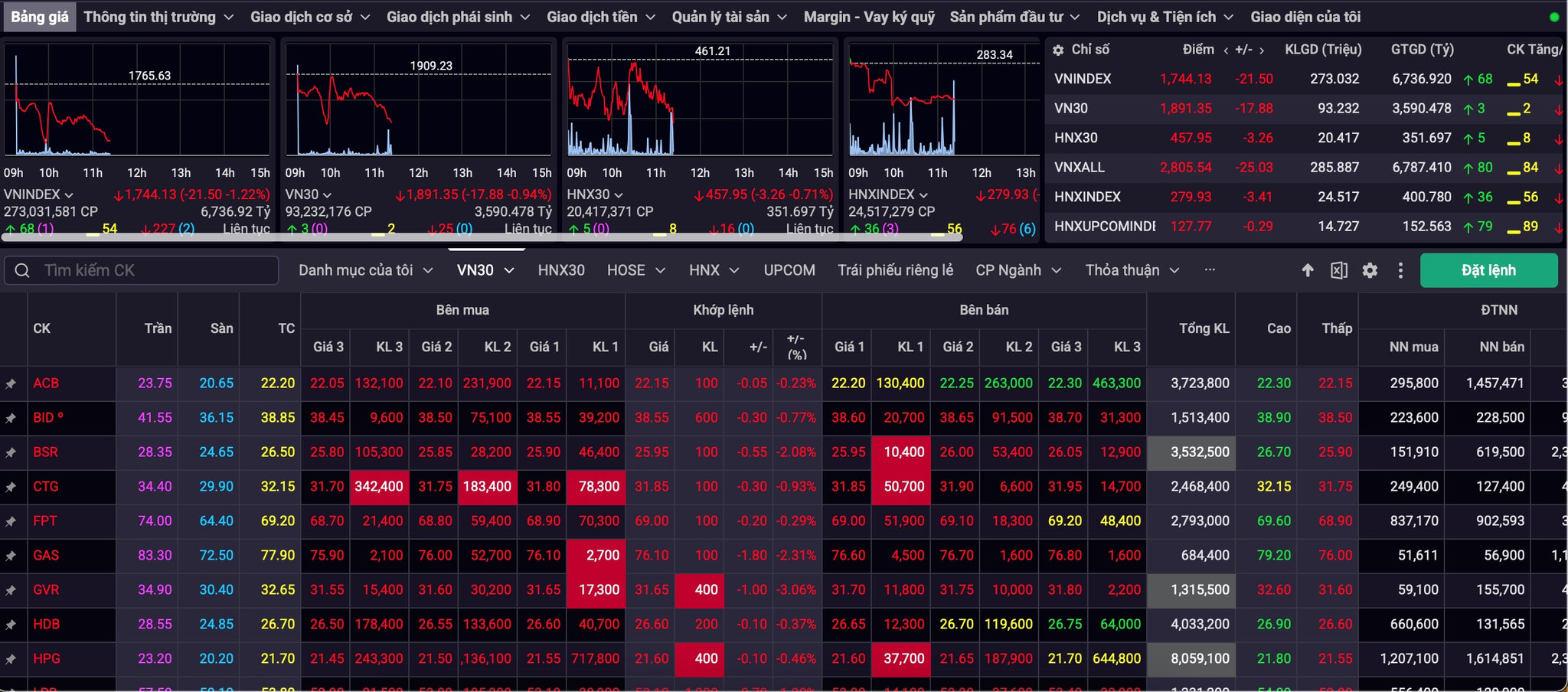
Task: Open the gear settings beside Chỉ số
Action: coord(1058,50)
